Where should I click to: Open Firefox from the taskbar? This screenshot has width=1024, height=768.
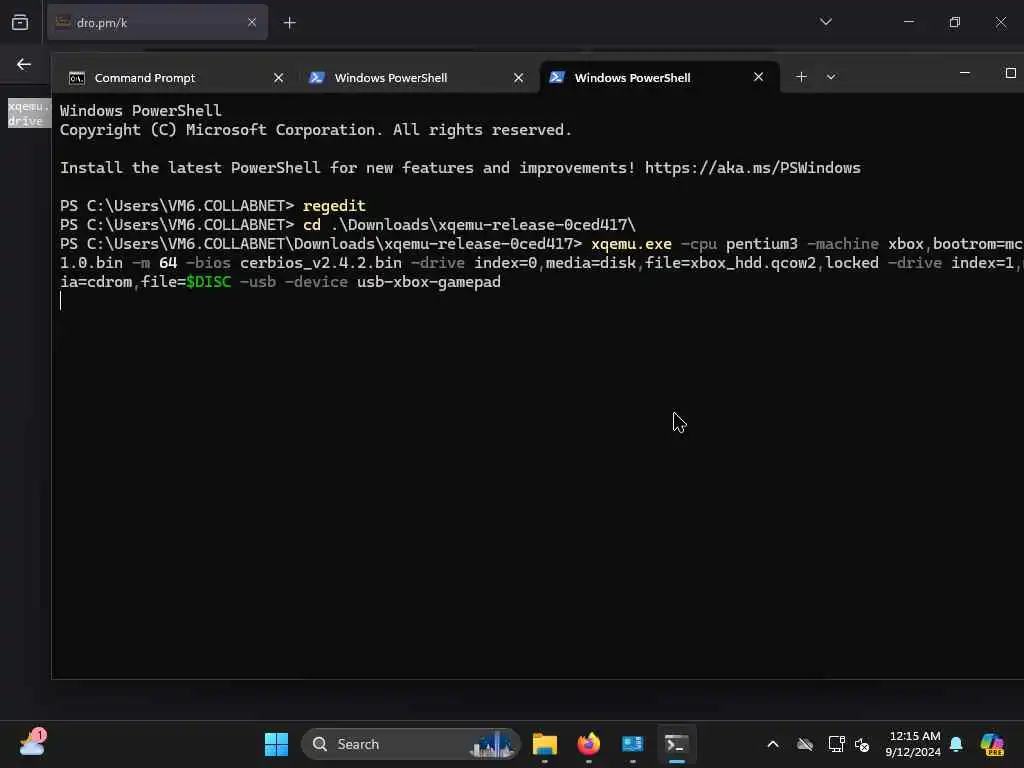(588, 744)
